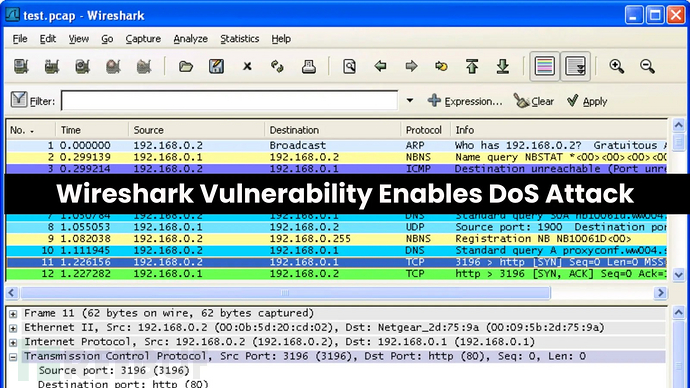The height and width of the screenshot is (388, 690).
Task: Select Source port: 3196 detail line
Action: pyautogui.click(x=114, y=370)
